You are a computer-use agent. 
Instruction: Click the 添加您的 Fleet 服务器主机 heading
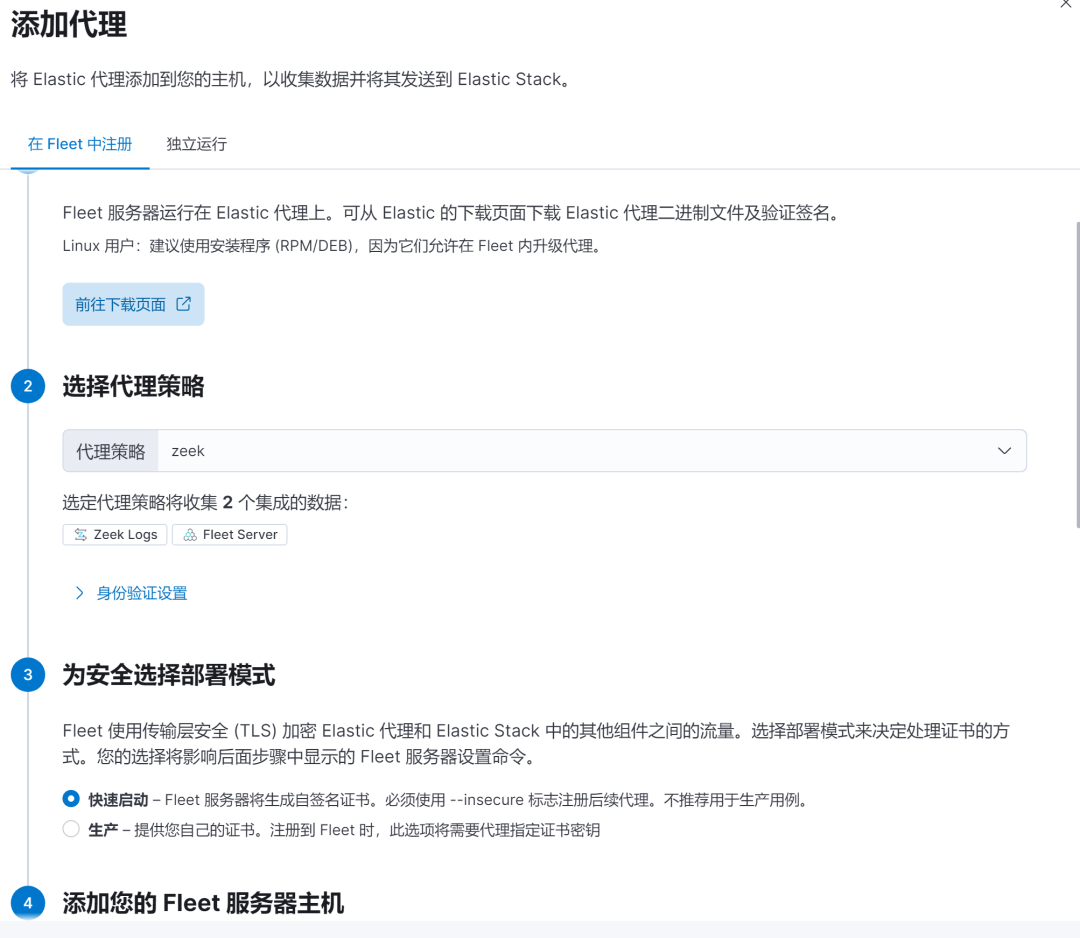(203, 903)
